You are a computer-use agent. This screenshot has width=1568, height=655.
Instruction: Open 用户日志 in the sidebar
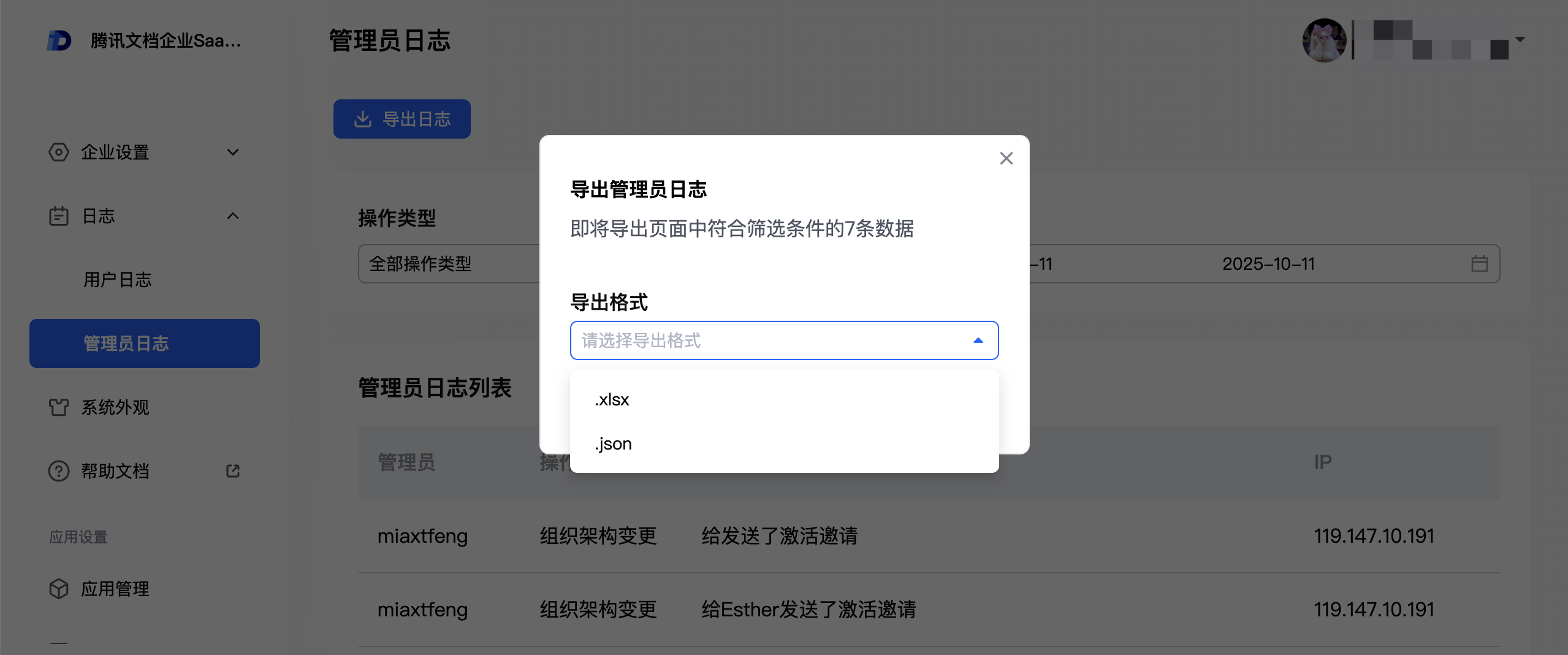118,280
